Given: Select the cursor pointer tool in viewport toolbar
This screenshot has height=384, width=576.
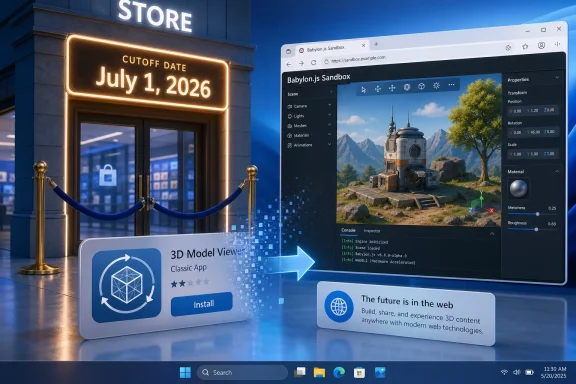Looking at the screenshot, I should [x=364, y=90].
